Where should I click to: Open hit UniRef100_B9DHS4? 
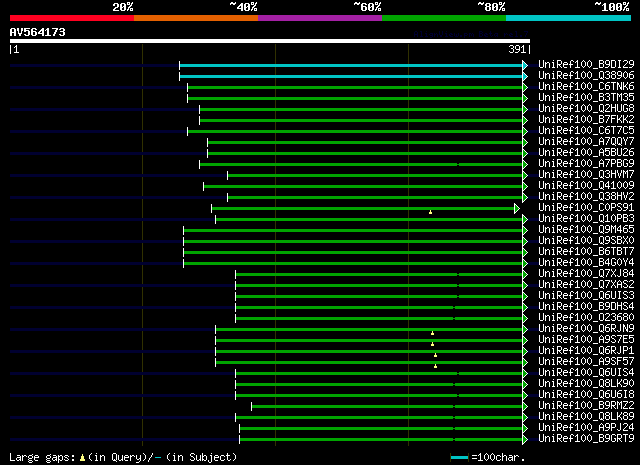586,307
